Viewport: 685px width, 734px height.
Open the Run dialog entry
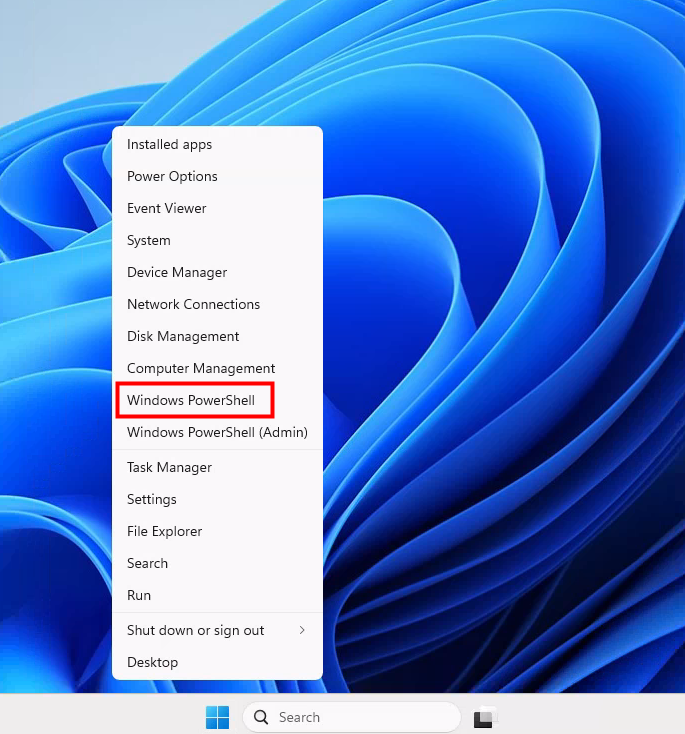(139, 595)
